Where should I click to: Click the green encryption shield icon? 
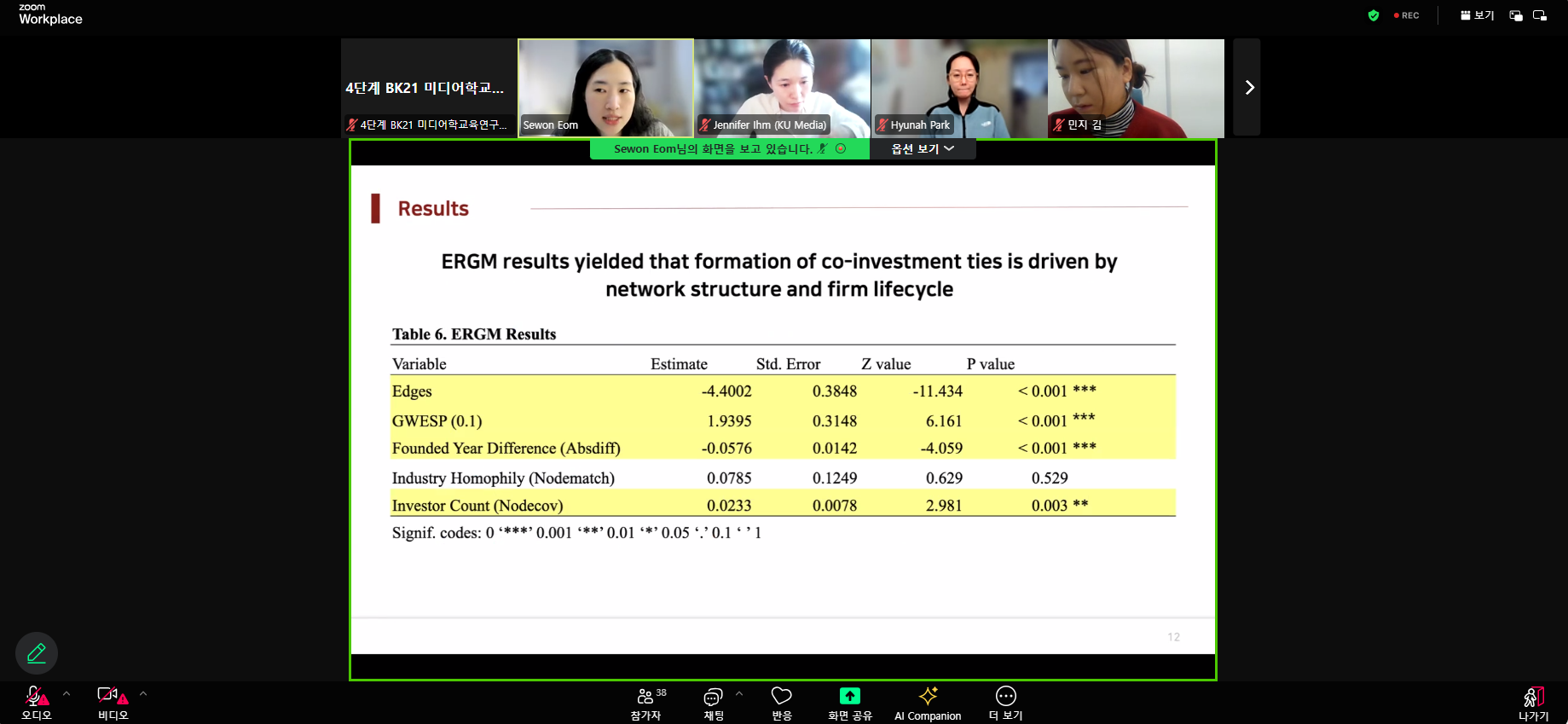(x=1373, y=15)
